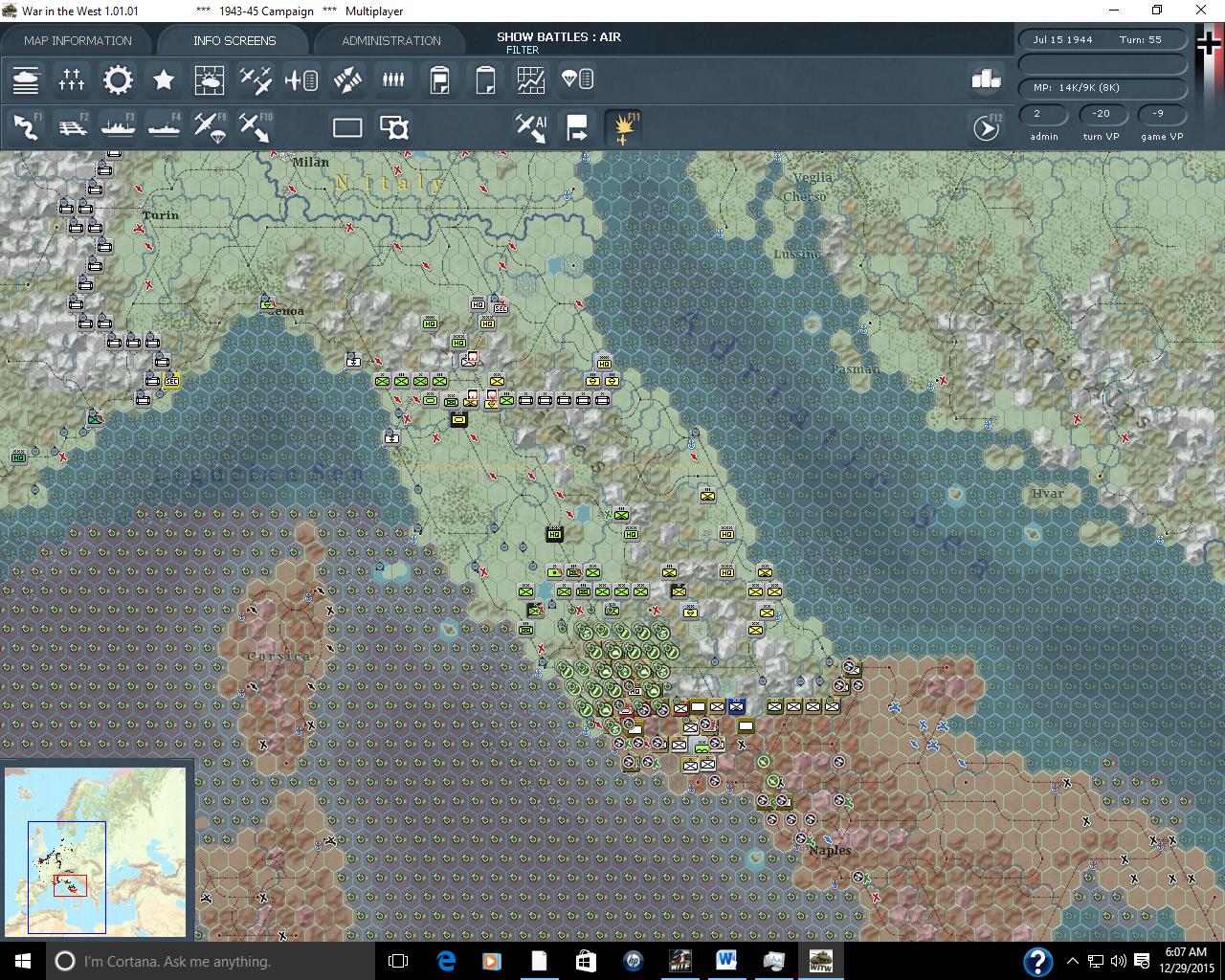
Task: Switch to ADMINISTRATION tab
Action: (391, 40)
